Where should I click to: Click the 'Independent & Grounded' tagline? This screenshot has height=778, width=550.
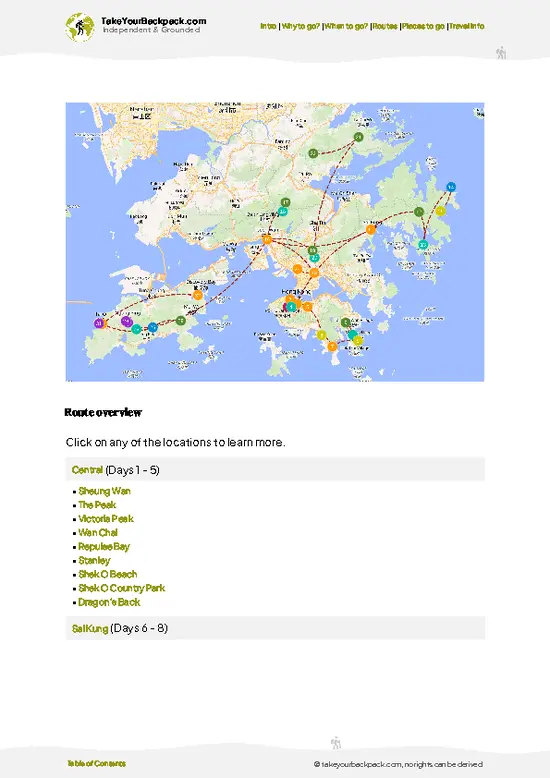click(151, 30)
